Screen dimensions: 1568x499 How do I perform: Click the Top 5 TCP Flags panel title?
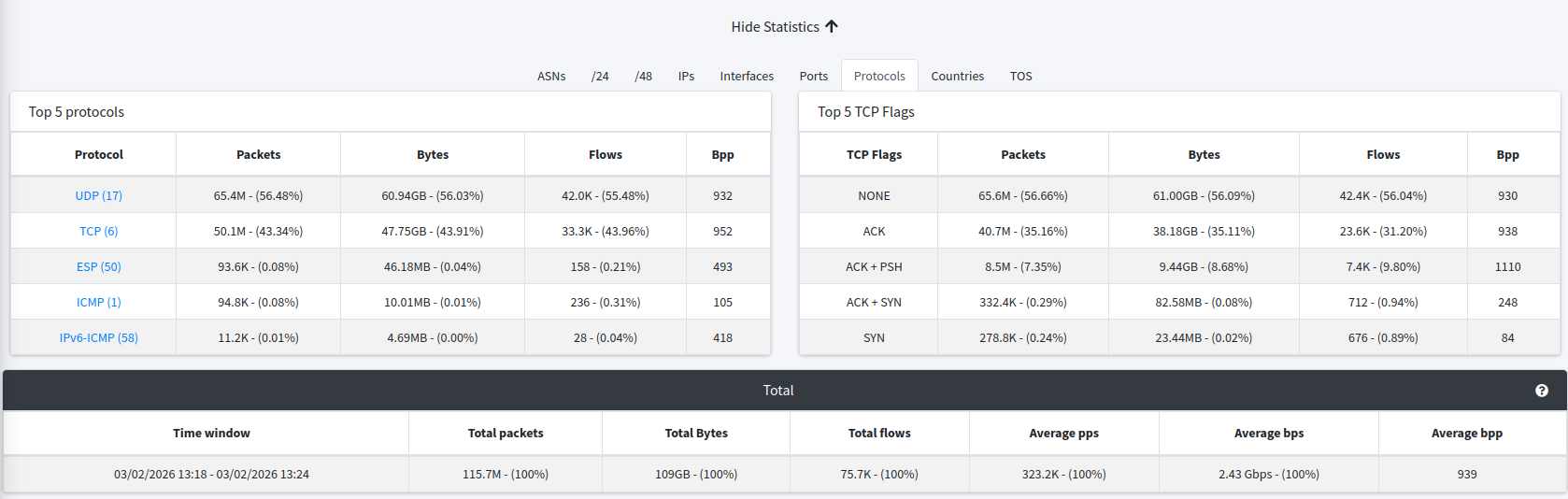(866, 112)
